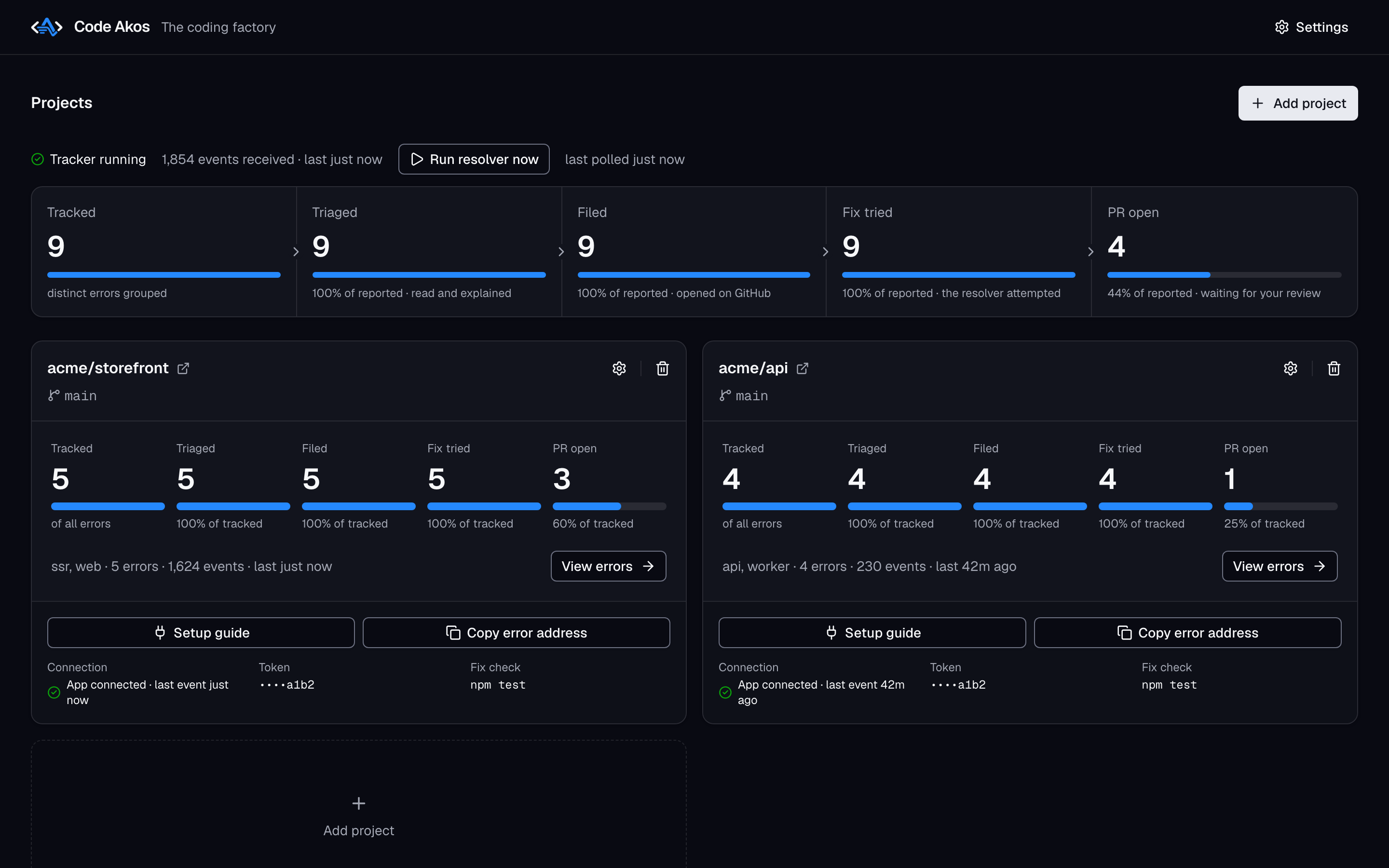Open acme/api project settings gear
Screen dimensions: 1389x868
[1290, 368]
